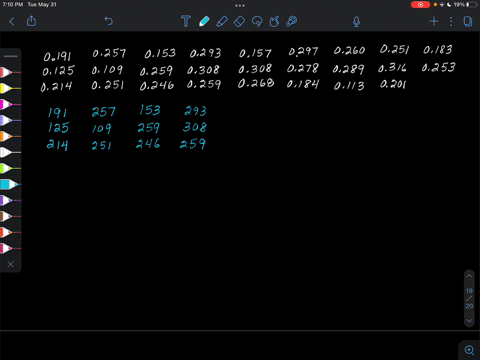Choose the white pen
Image resolution: width=480 pixels, height=360 pixels.
pyautogui.click(x=10, y=152)
